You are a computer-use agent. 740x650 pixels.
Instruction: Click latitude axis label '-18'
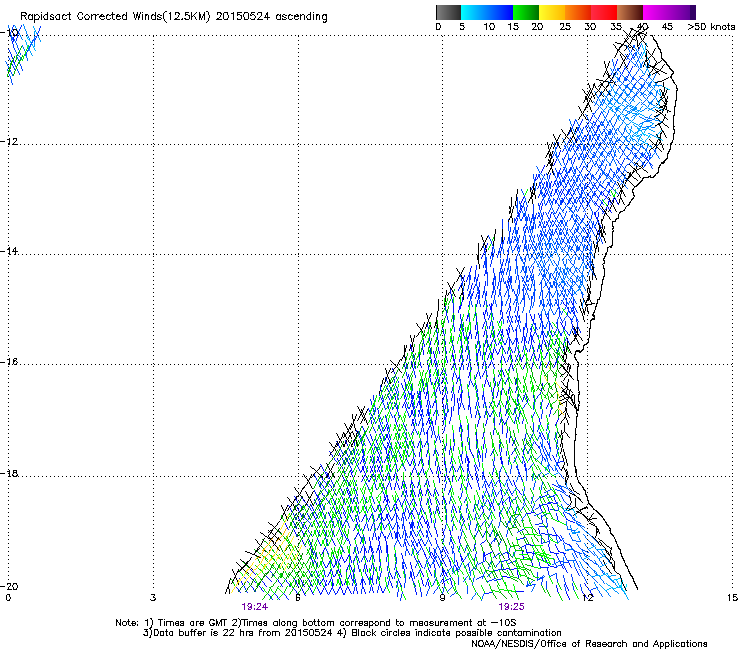point(9,473)
